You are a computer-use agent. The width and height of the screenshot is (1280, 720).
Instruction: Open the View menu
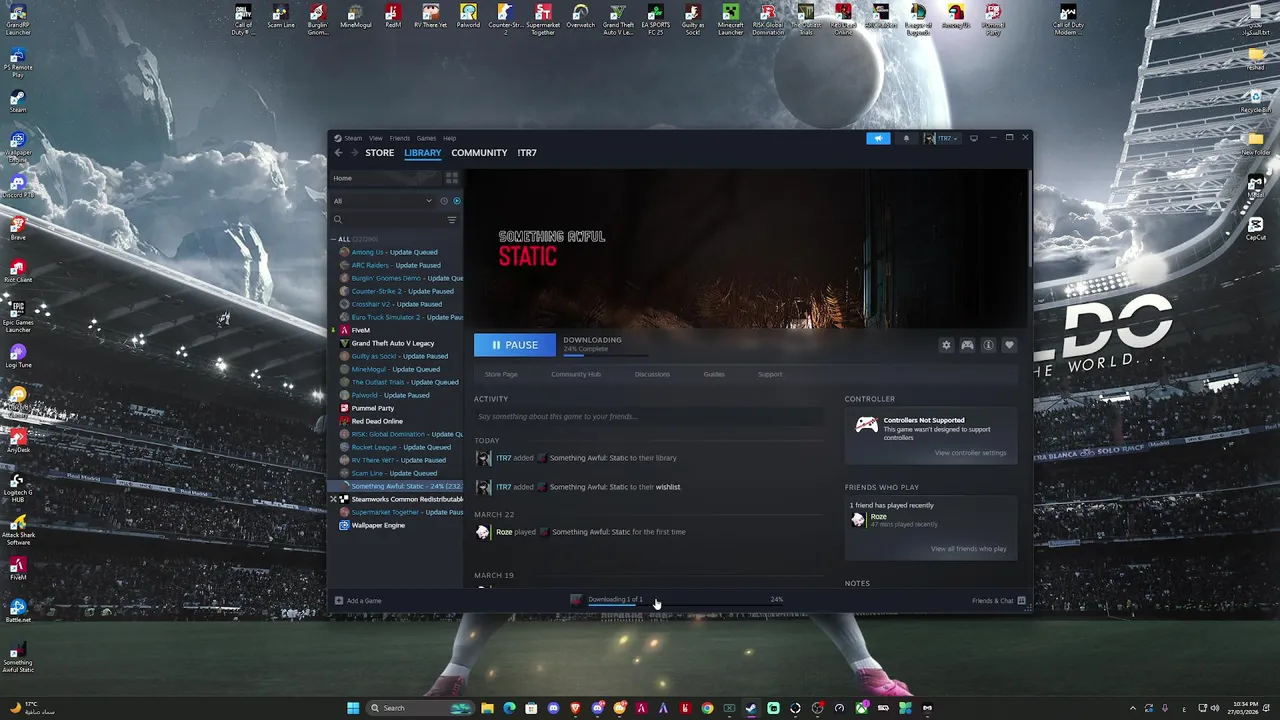coord(375,138)
